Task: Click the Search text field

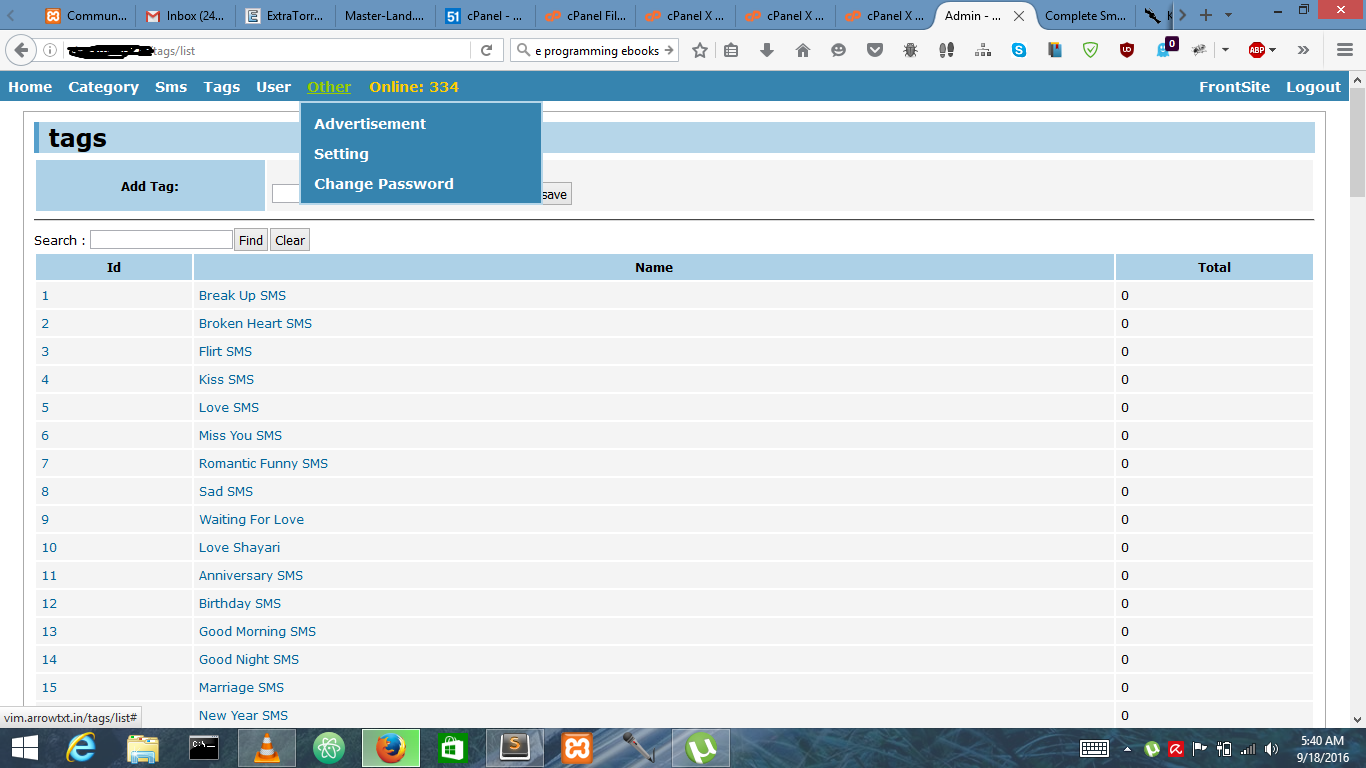Action: click(161, 240)
